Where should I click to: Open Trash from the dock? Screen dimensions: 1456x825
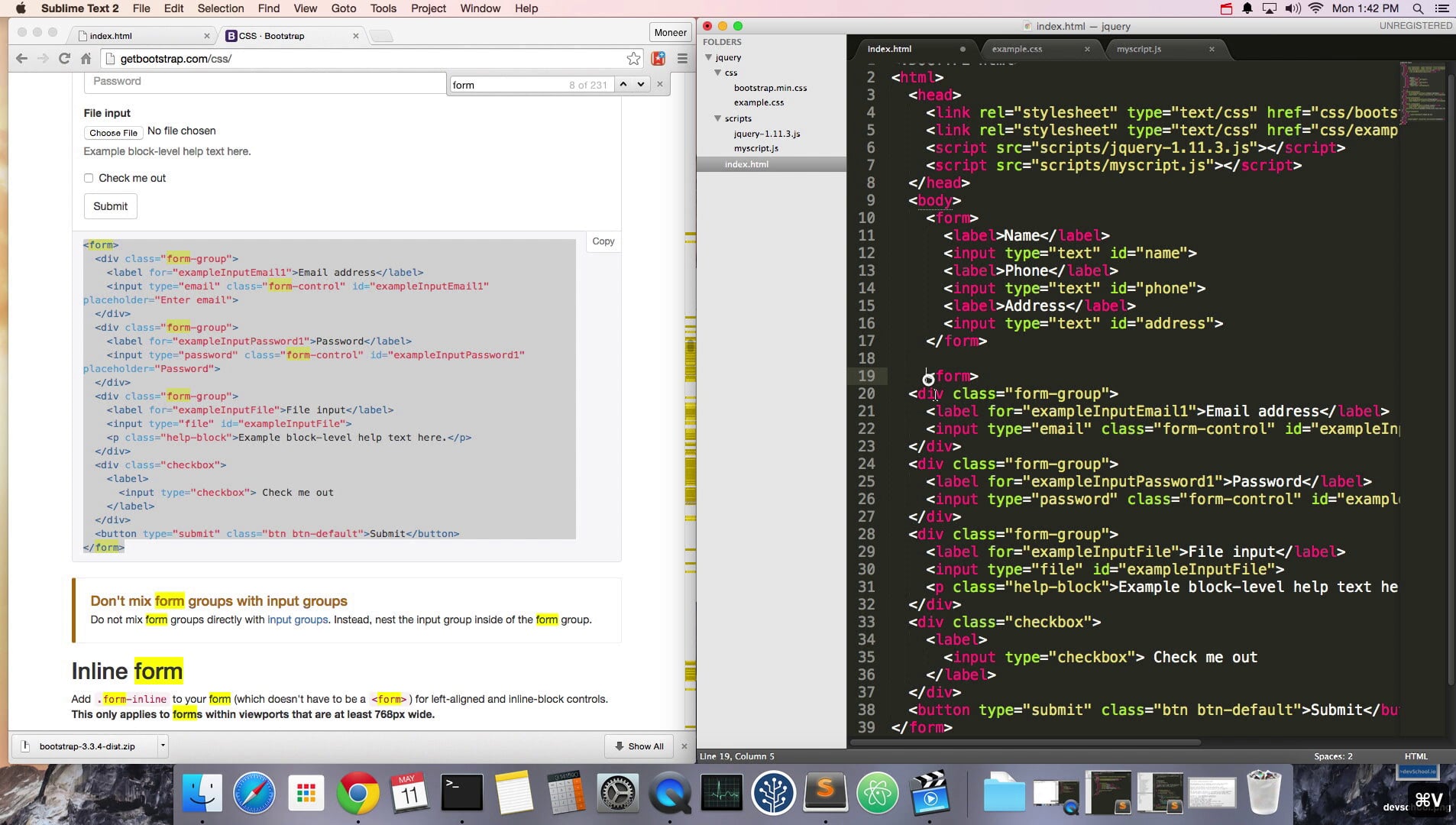click(1263, 792)
